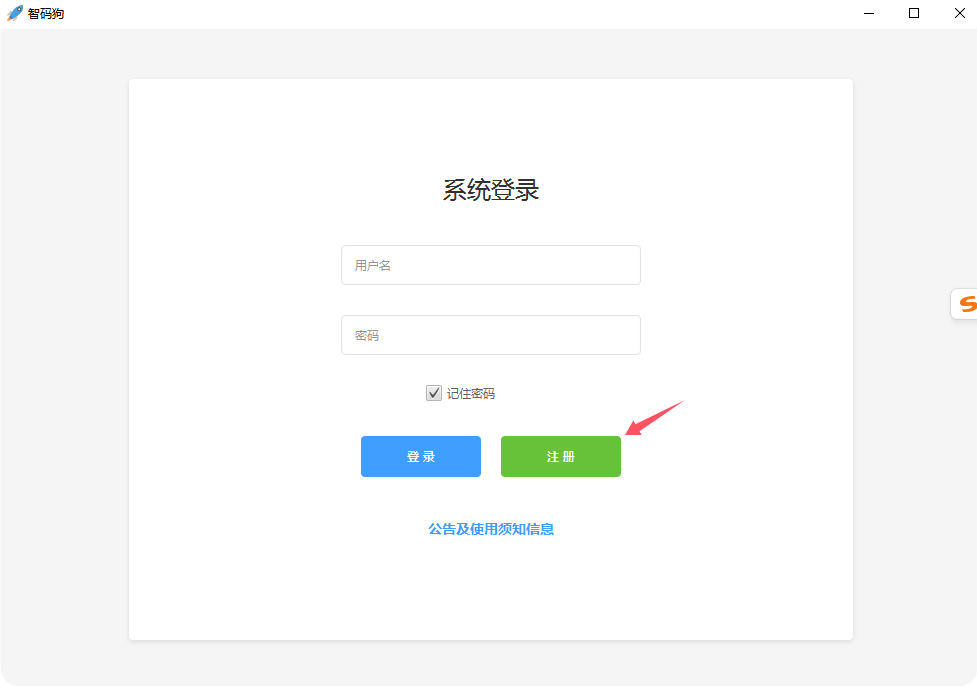
Task: Focus the 密码 input field
Action: point(490,335)
